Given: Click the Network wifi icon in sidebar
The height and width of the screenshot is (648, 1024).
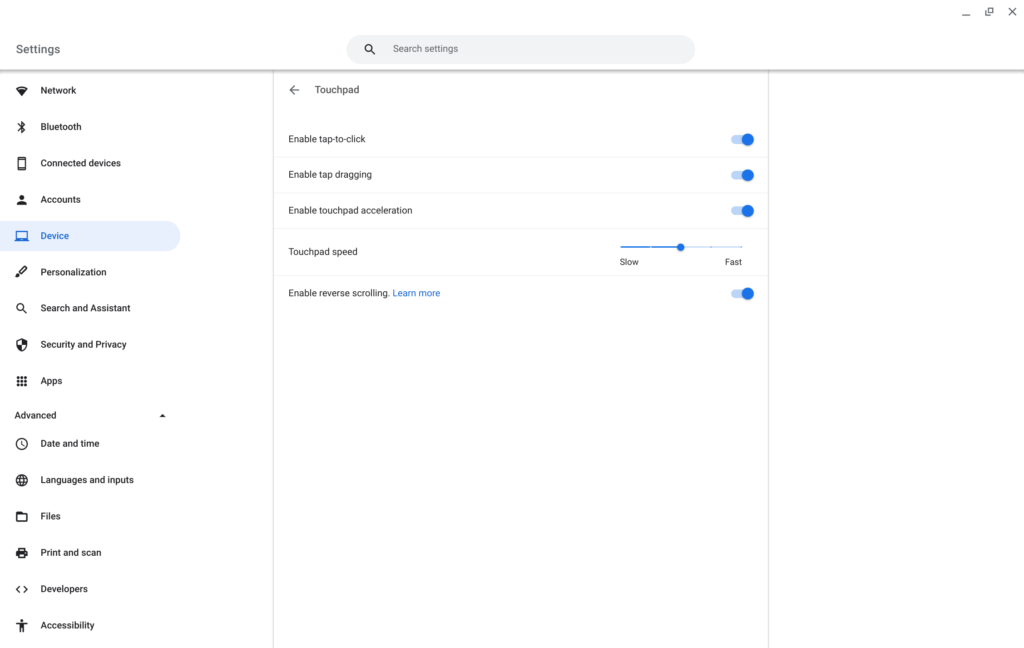Looking at the screenshot, I should coord(22,91).
